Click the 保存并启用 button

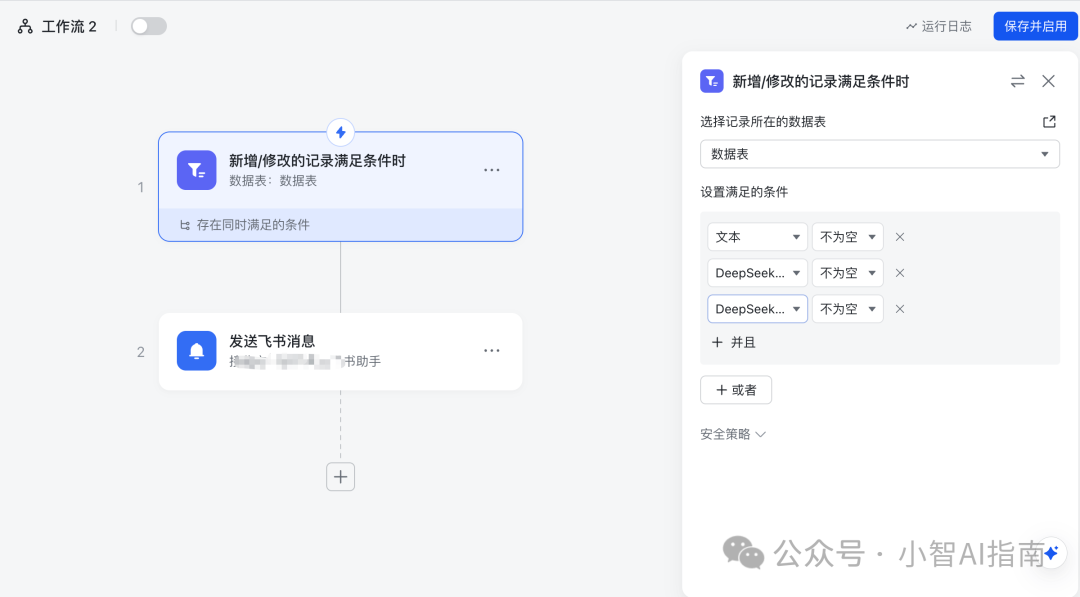coord(1035,26)
